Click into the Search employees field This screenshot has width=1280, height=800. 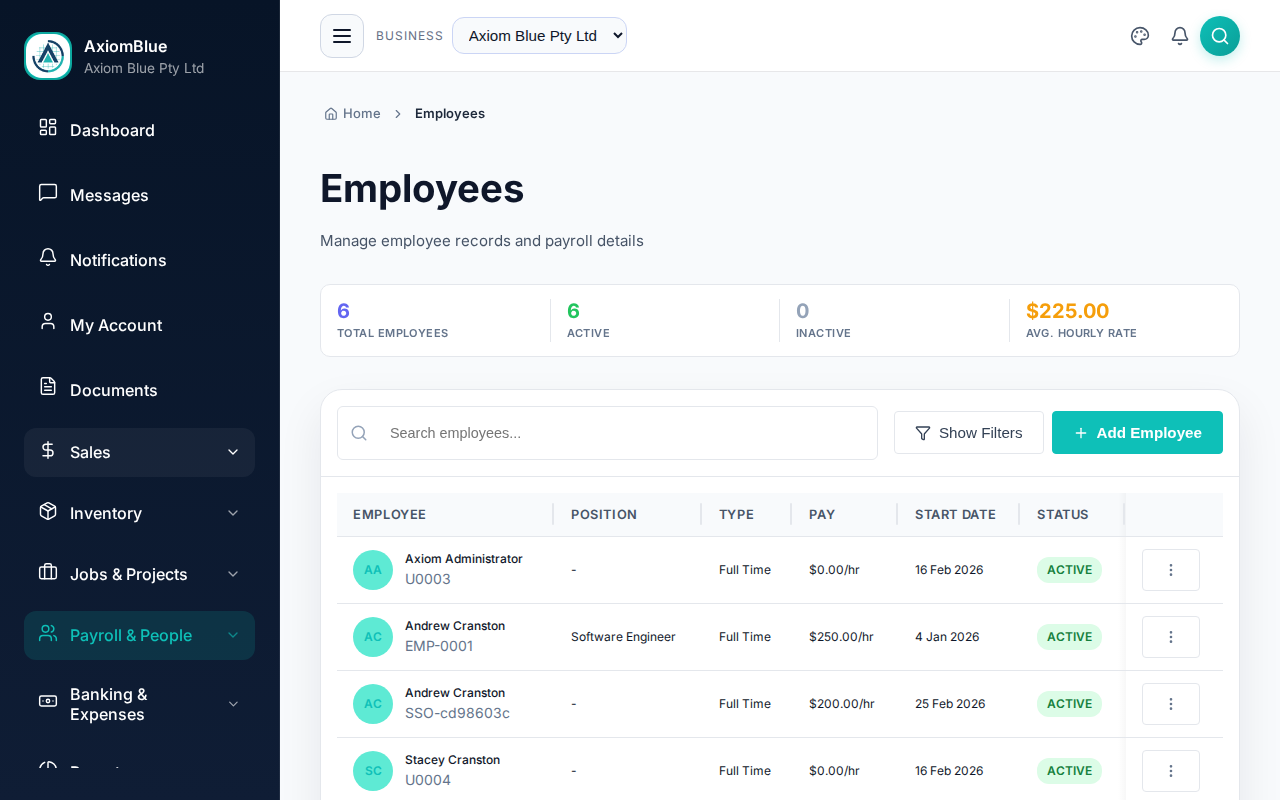click(x=607, y=433)
